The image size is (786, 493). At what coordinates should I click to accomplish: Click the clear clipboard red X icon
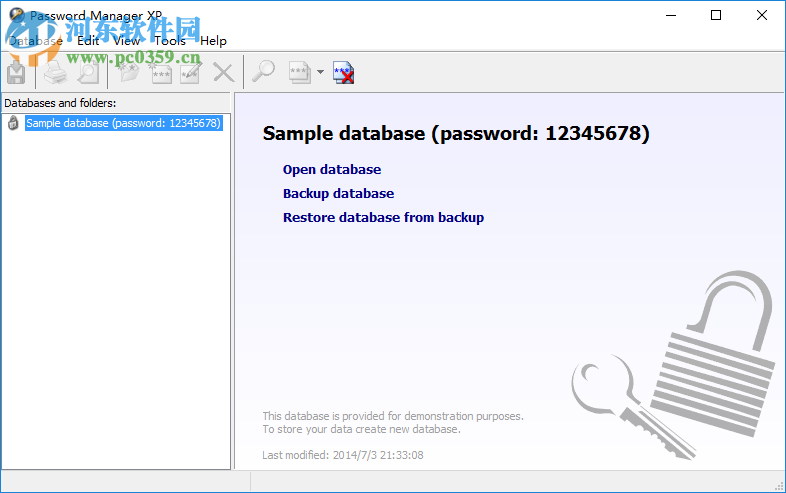click(344, 73)
